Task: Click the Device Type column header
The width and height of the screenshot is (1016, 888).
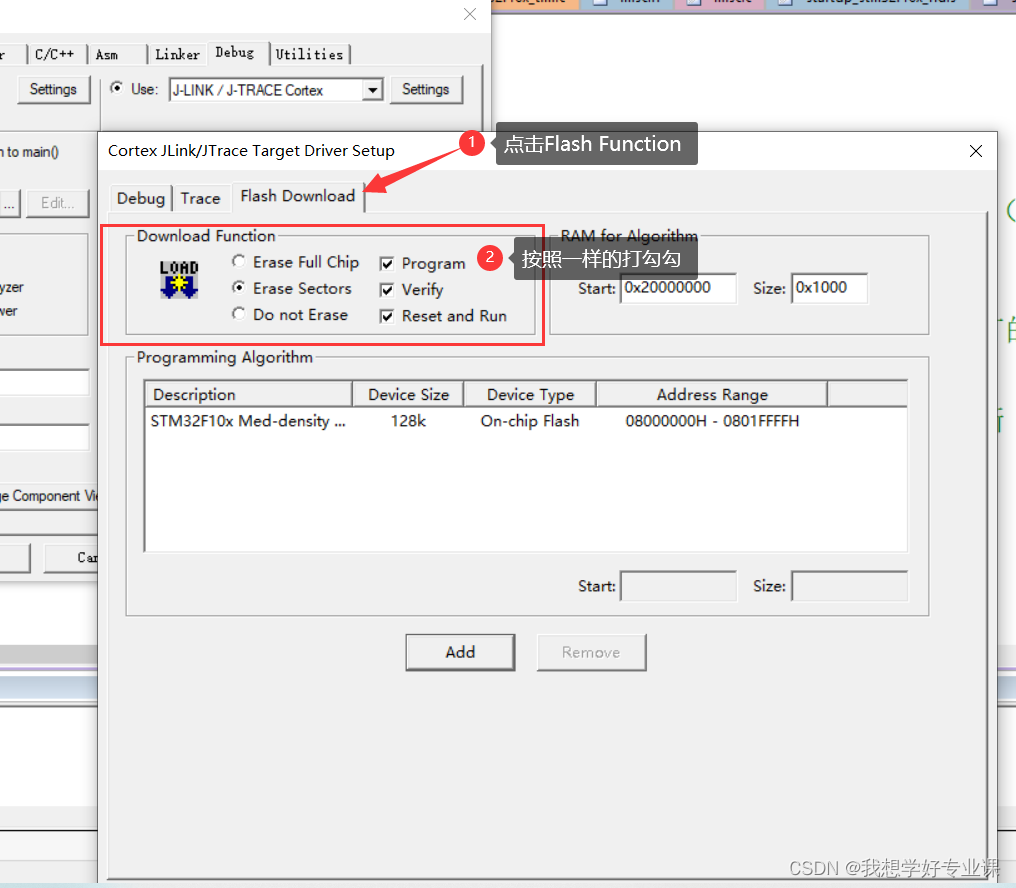Action: click(530, 394)
